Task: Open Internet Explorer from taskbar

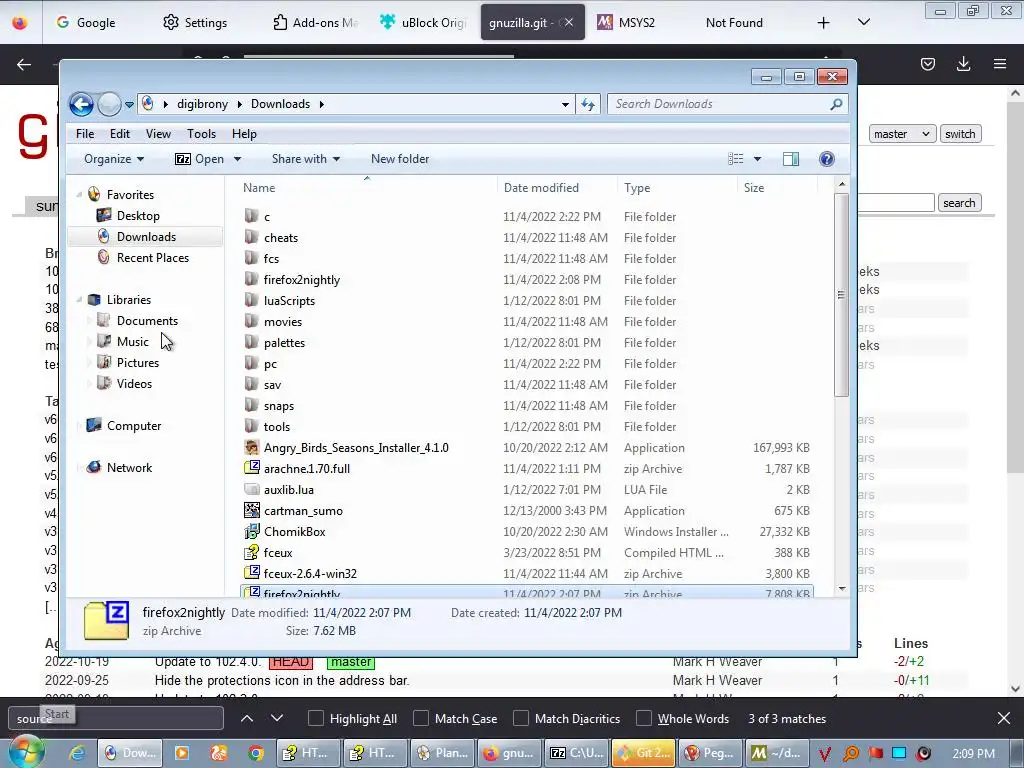Action: click(x=77, y=753)
